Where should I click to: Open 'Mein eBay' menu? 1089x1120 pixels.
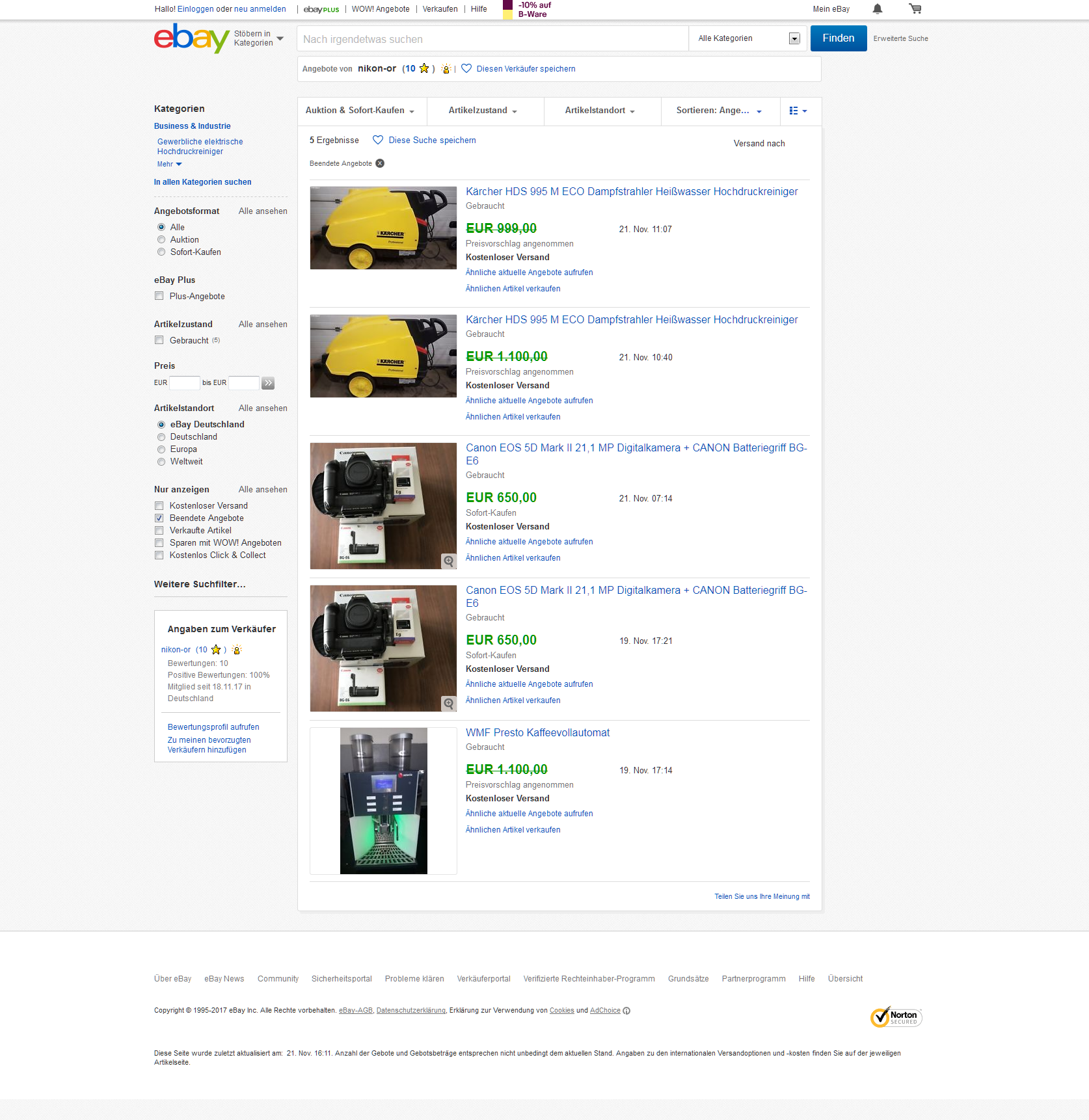click(831, 9)
